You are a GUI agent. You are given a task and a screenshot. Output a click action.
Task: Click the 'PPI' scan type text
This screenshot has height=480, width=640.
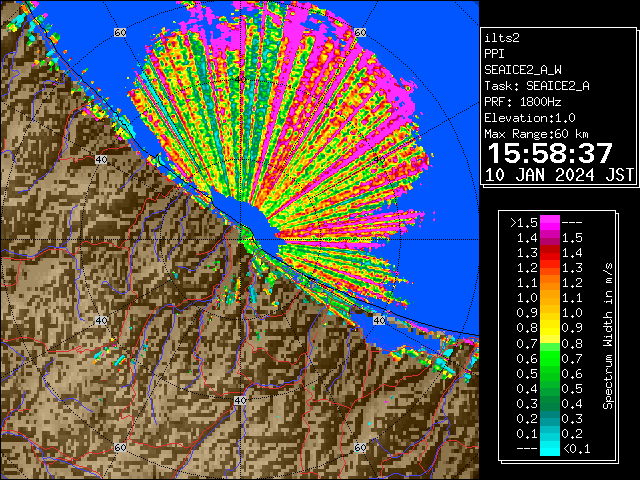pyautogui.click(x=494, y=54)
